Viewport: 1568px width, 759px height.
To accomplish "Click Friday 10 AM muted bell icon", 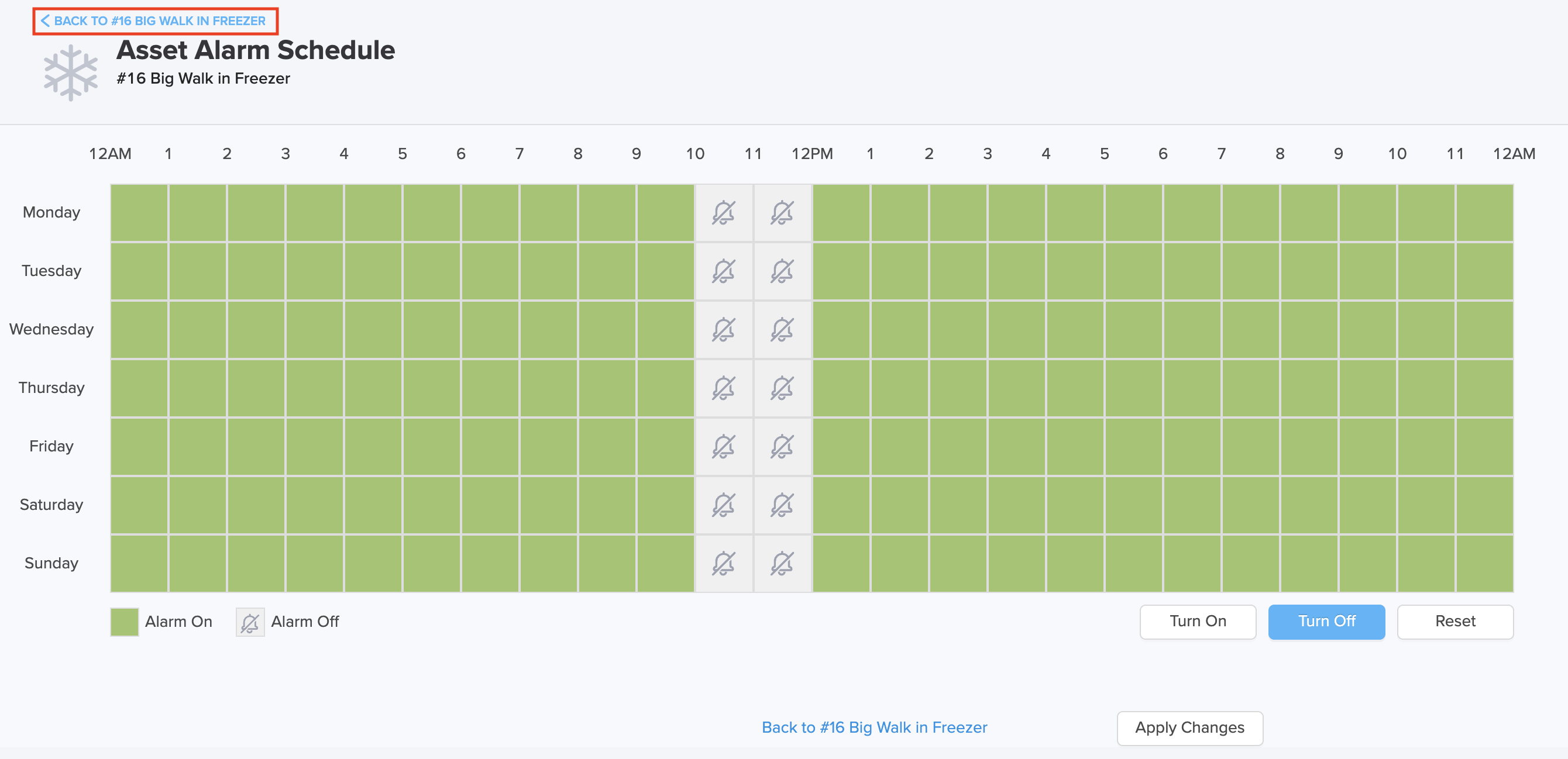I will [724, 446].
